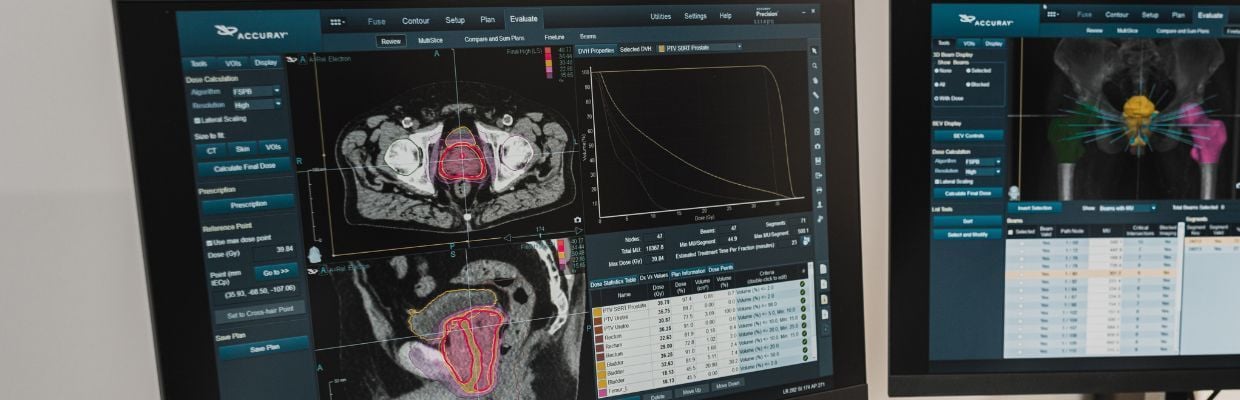Open the Plan Information tab
This screenshot has height=400, width=1240.
point(687,270)
